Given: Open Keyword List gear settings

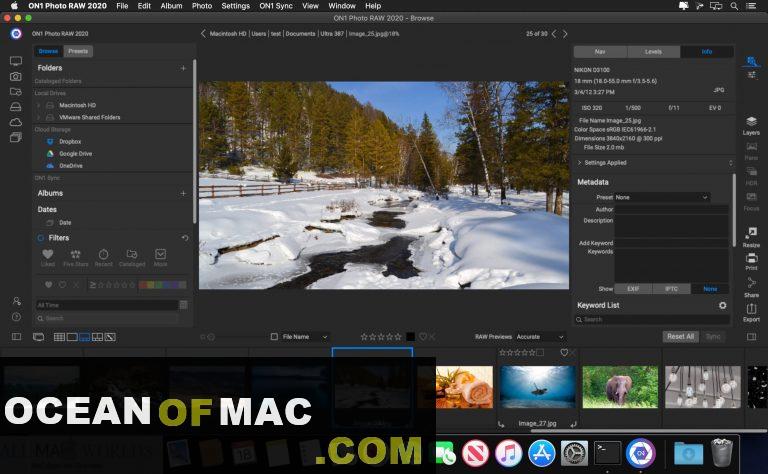Looking at the screenshot, I should point(722,305).
